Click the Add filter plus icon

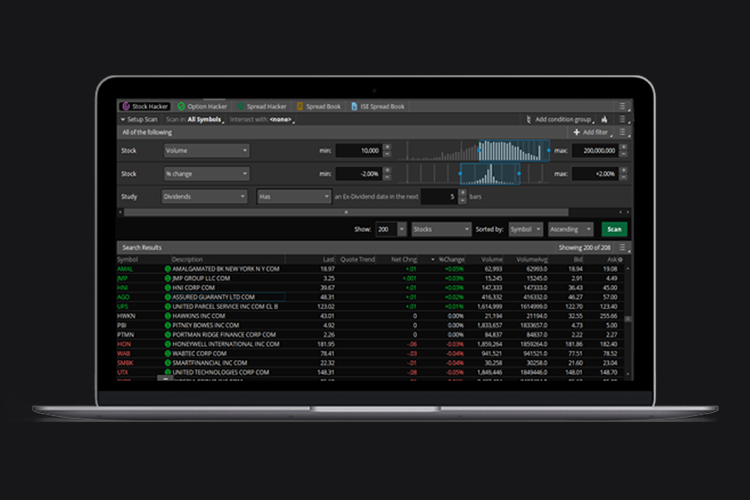pos(576,132)
